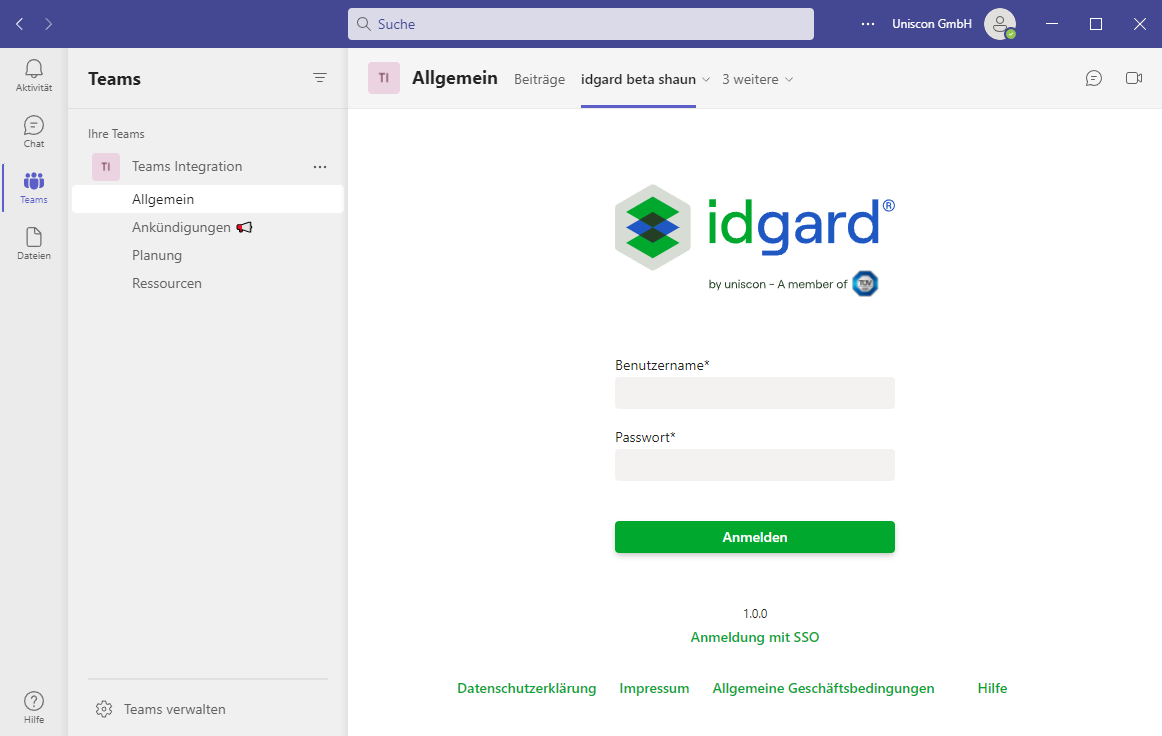Click the megaphone icon next to Ankündigungen
This screenshot has height=736, width=1162.
point(245,228)
